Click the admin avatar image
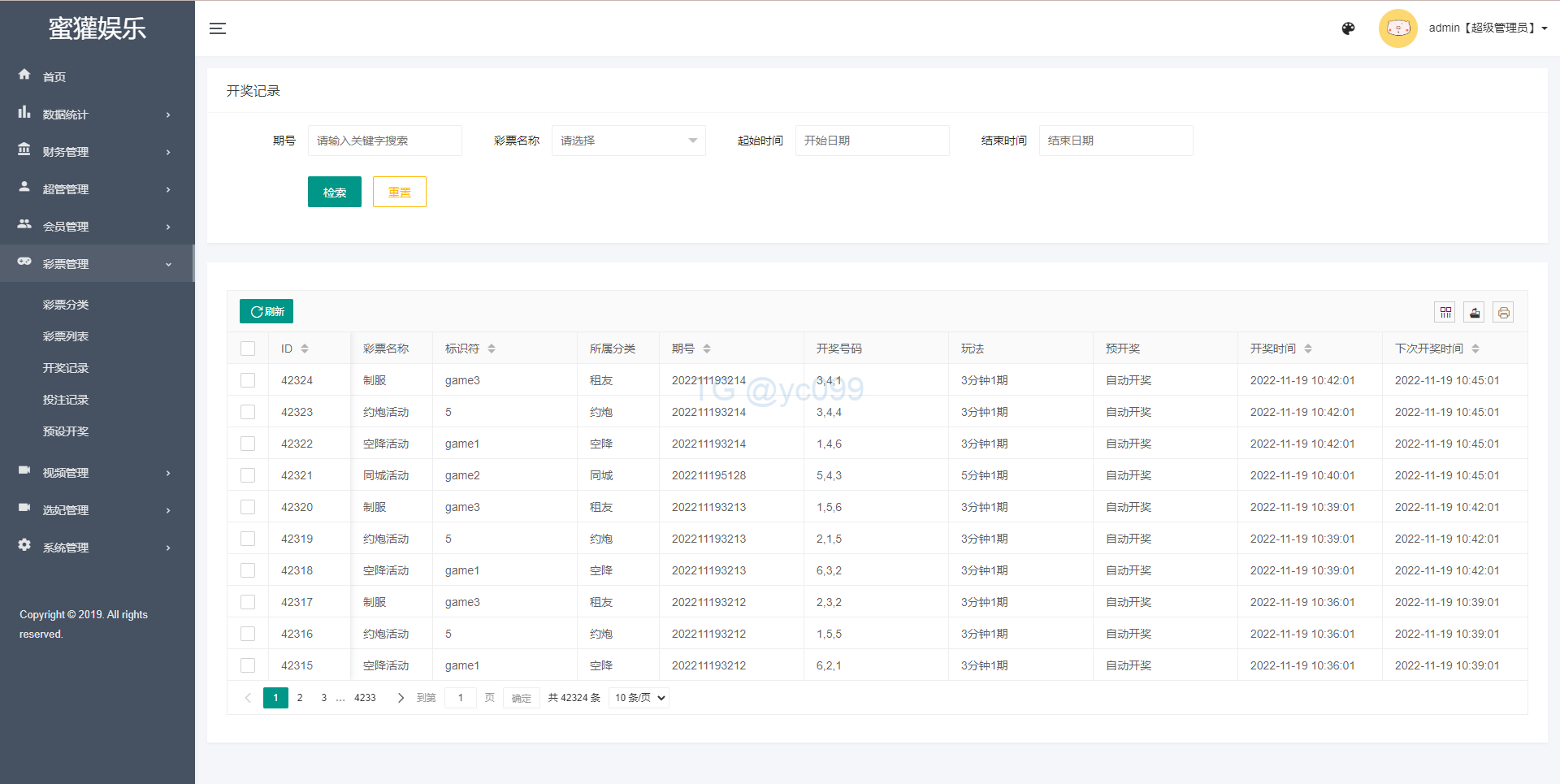Screen dimensions: 1560x784 pyautogui.click(x=1397, y=28)
